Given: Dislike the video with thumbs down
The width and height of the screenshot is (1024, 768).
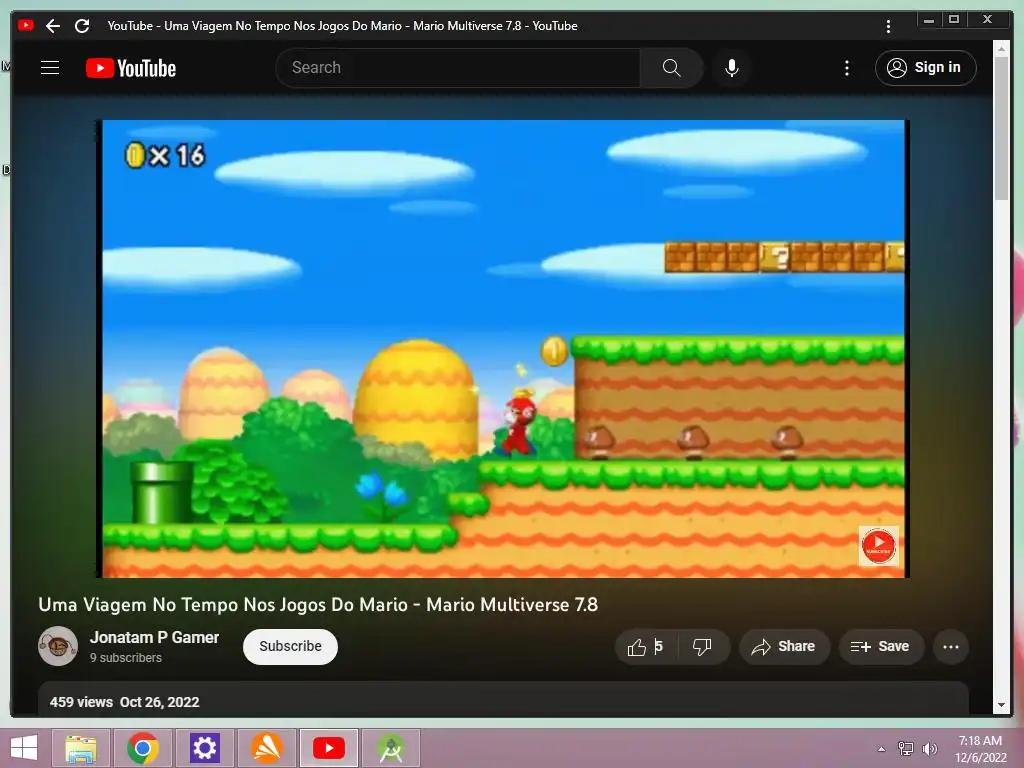Looking at the screenshot, I should (x=703, y=647).
